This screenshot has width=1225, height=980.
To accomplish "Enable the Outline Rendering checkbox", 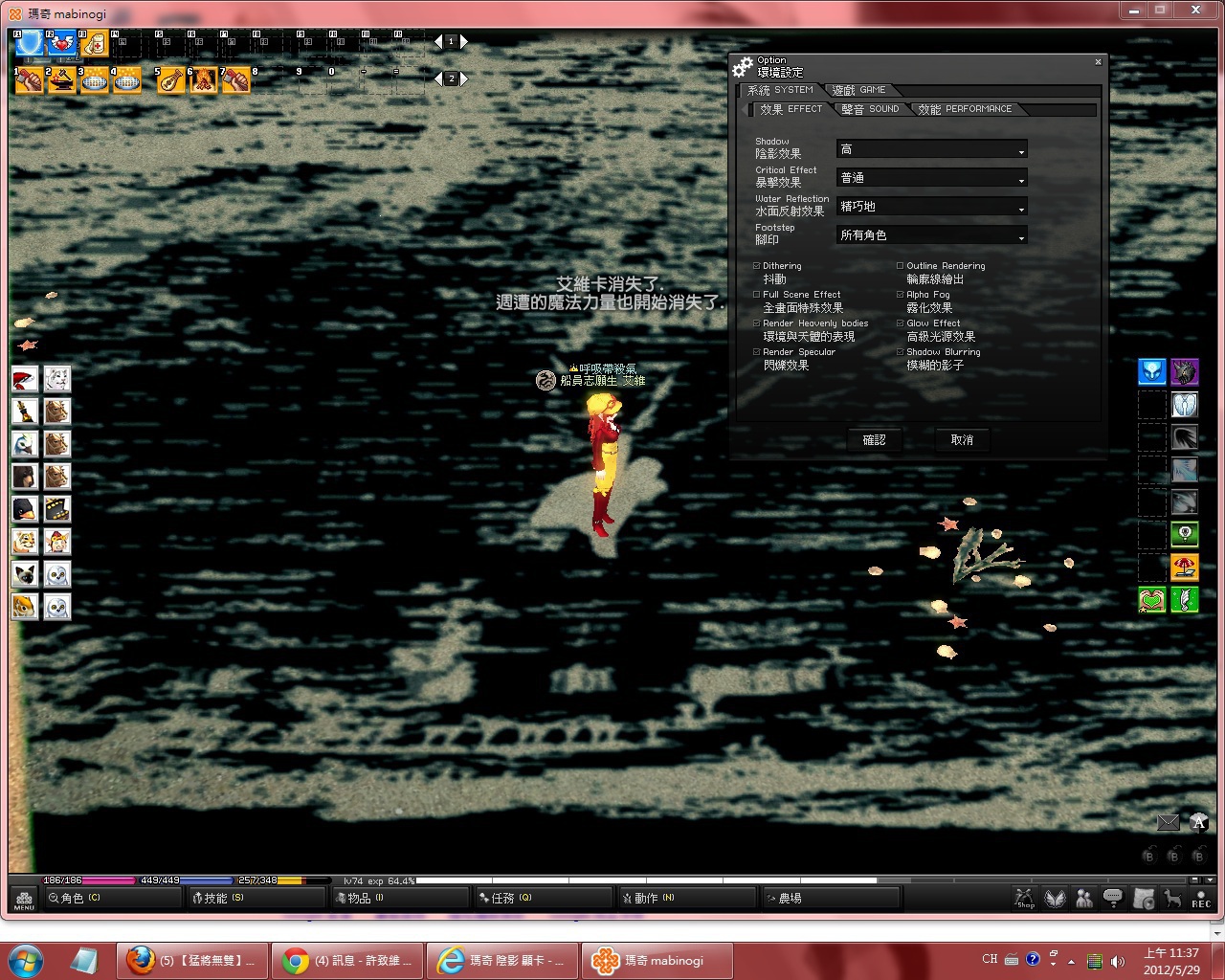I will pyautogui.click(x=901, y=266).
